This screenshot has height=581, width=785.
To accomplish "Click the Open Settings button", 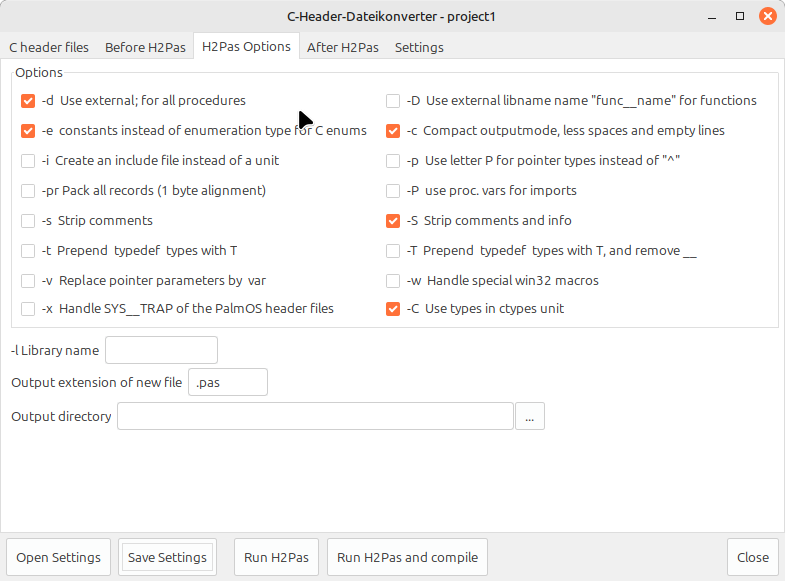I will 59,557.
